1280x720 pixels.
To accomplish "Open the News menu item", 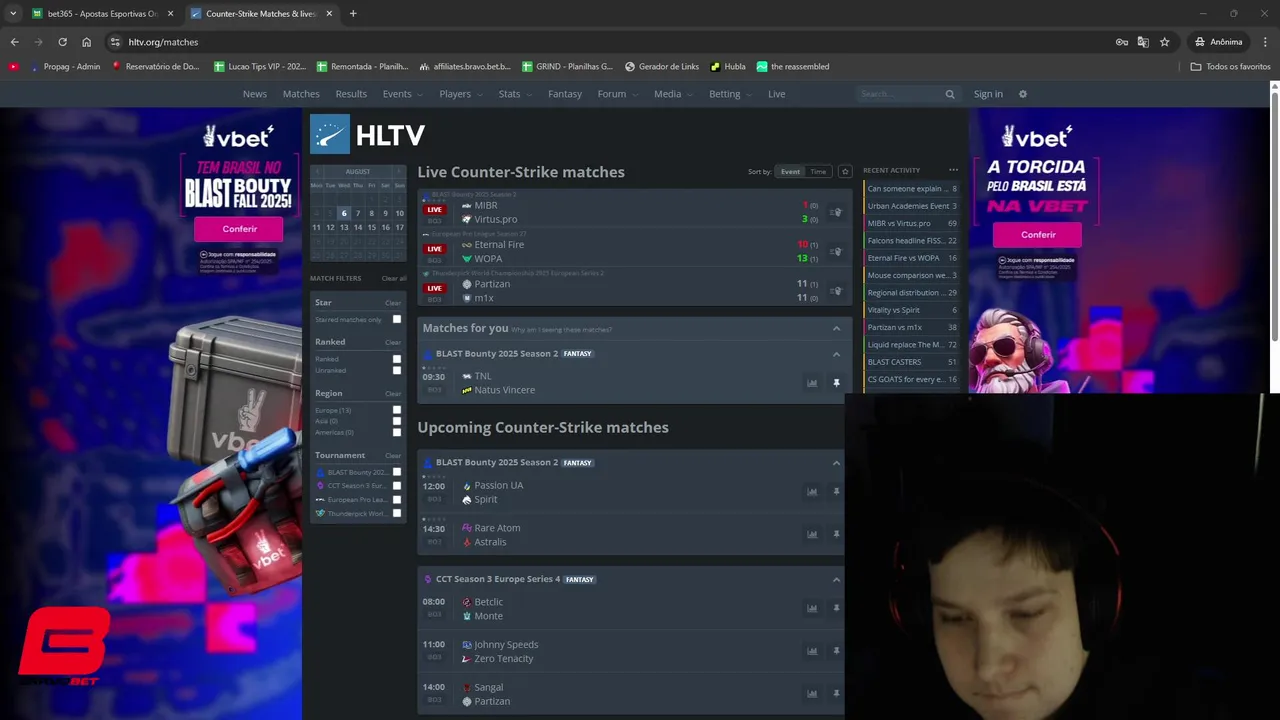I will [x=255, y=94].
